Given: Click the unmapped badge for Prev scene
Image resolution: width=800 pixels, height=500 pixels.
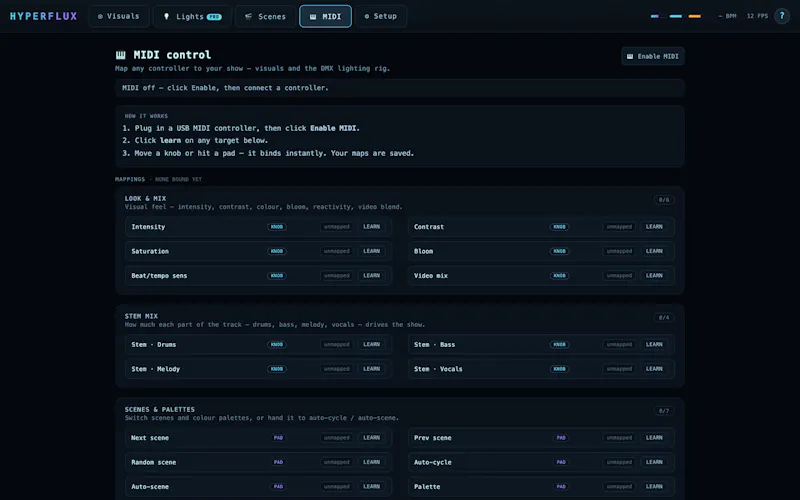Looking at the screenshot, I should point(619,438).
